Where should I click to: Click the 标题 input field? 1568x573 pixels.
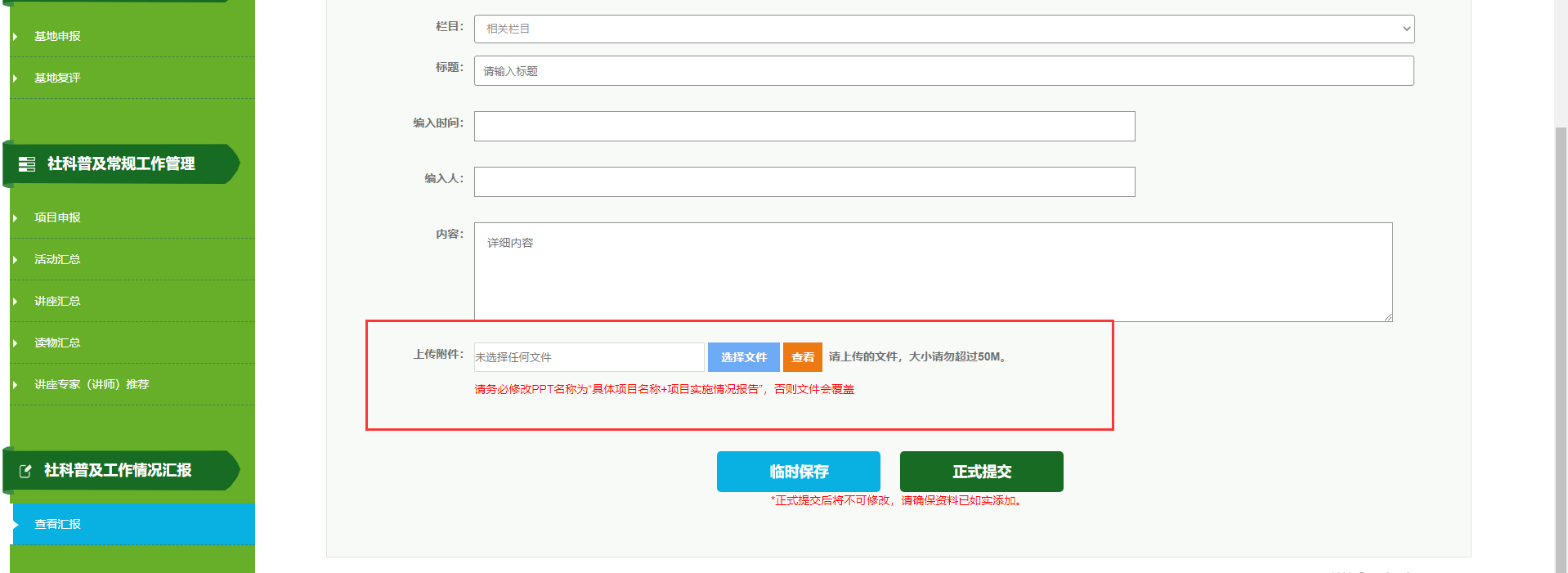pyautogui.click(x=943, y=71)
